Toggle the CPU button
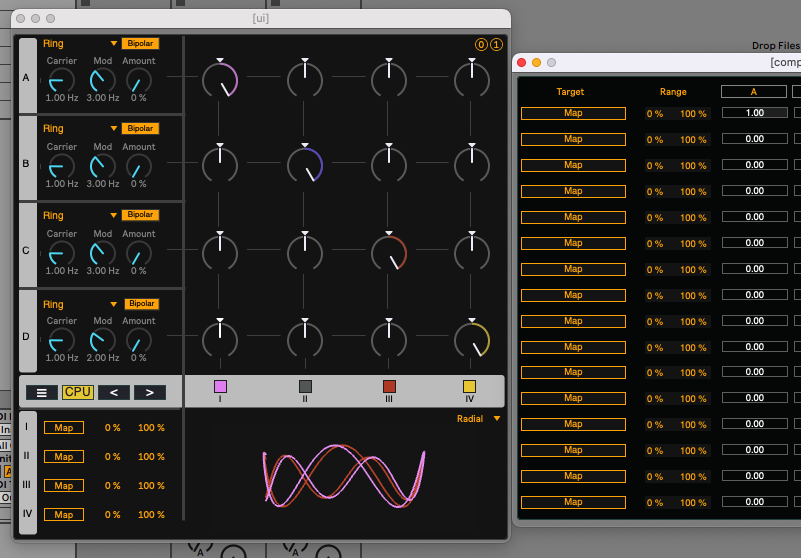Screen dimensions: 801x558 click(x=77, y=392)
